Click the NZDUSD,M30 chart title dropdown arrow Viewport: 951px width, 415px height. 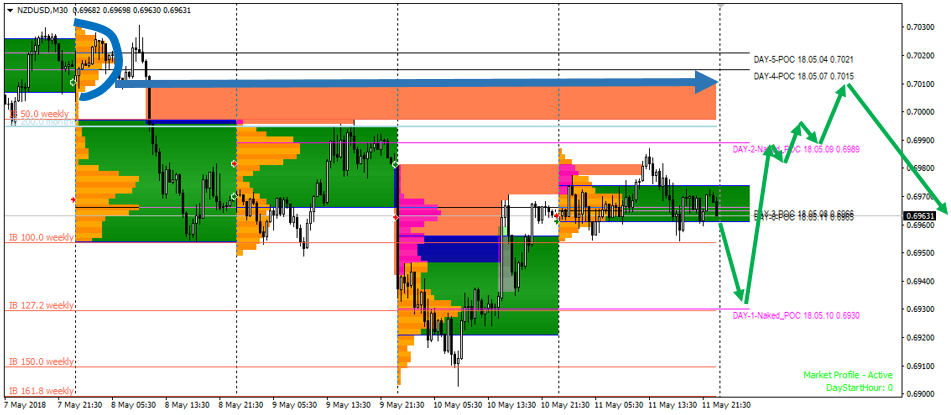(x=8, y=8)
